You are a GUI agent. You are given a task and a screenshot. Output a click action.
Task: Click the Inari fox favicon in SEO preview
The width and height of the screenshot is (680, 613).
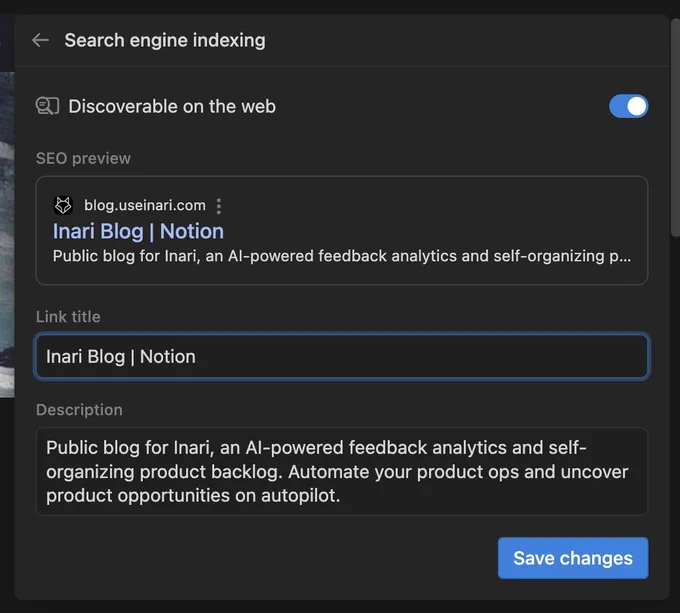63,205
